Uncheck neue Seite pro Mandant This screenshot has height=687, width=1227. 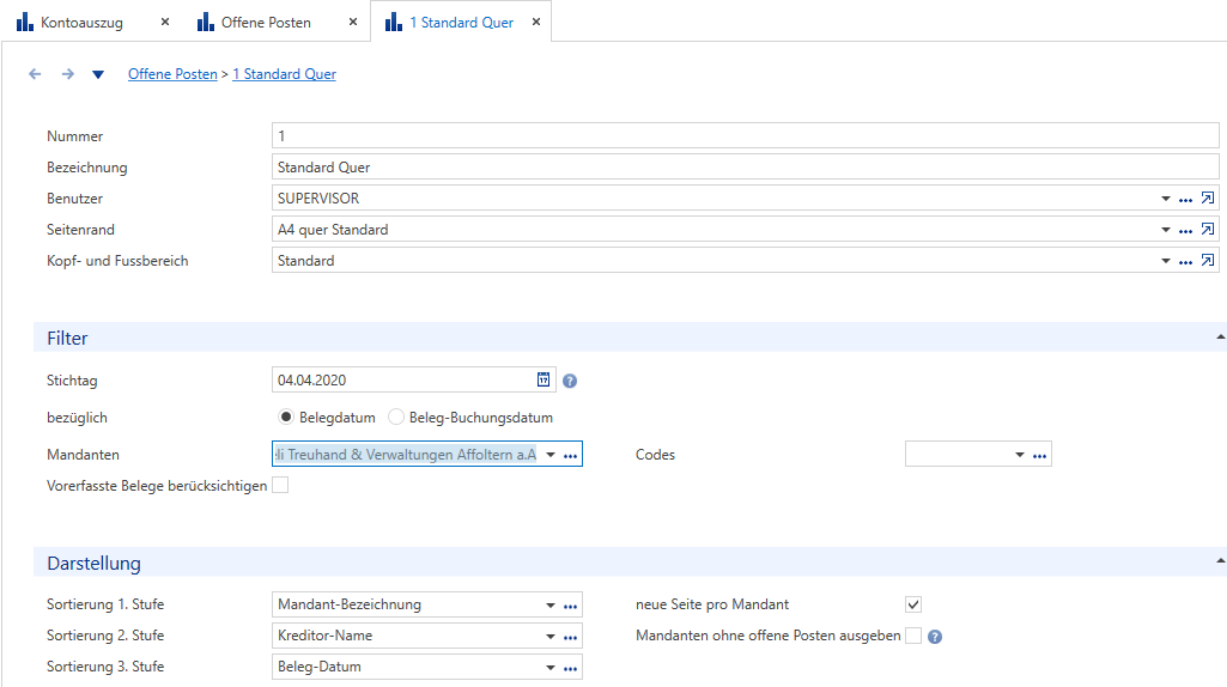913,604
